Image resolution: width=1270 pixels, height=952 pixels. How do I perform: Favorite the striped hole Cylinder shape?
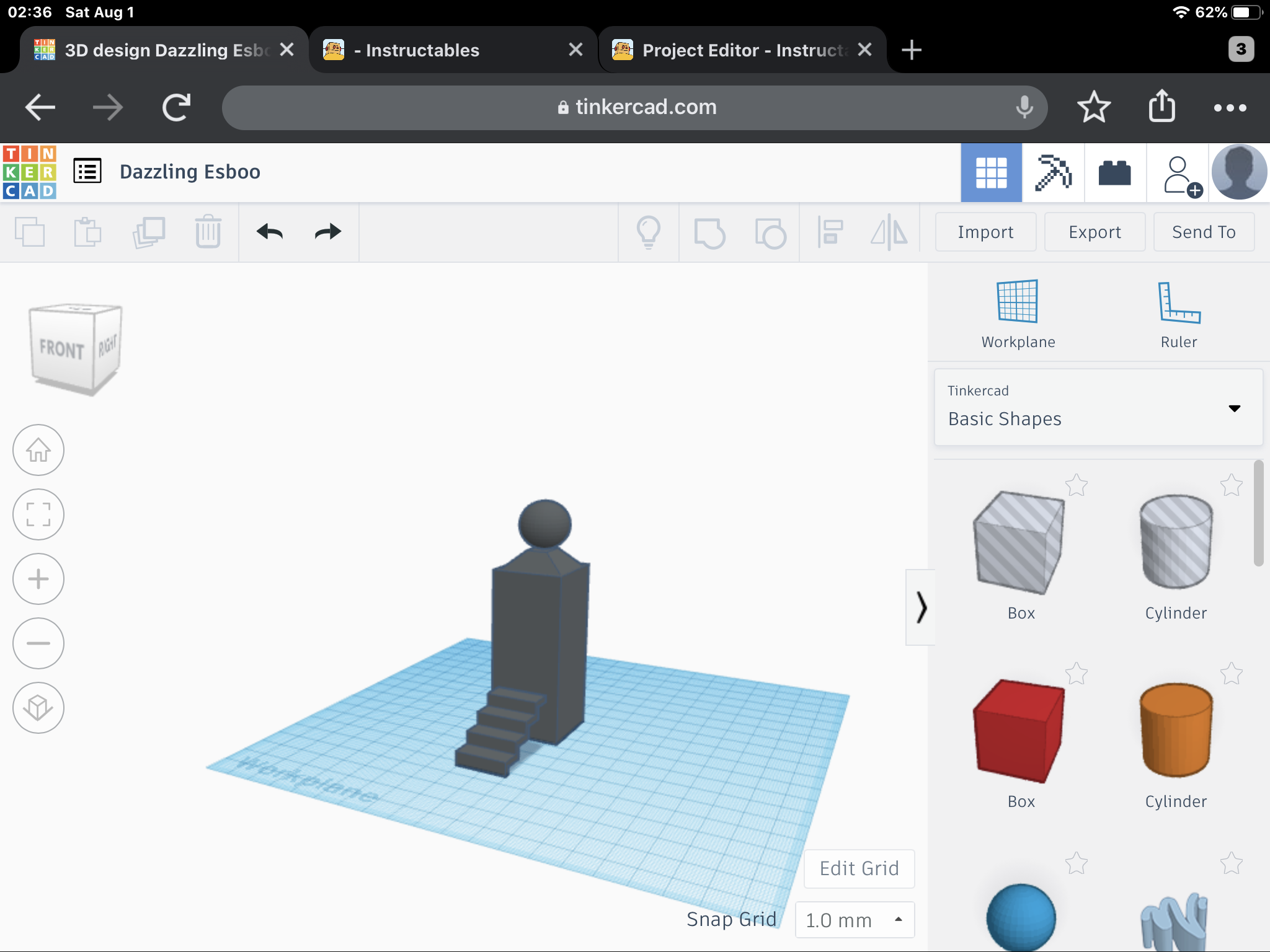1232,485
